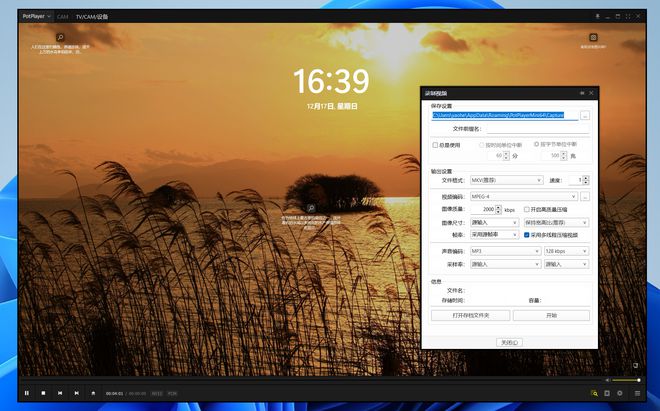660x411 pixels.
Task: Click the video seek bar
Action: (311, 380)
